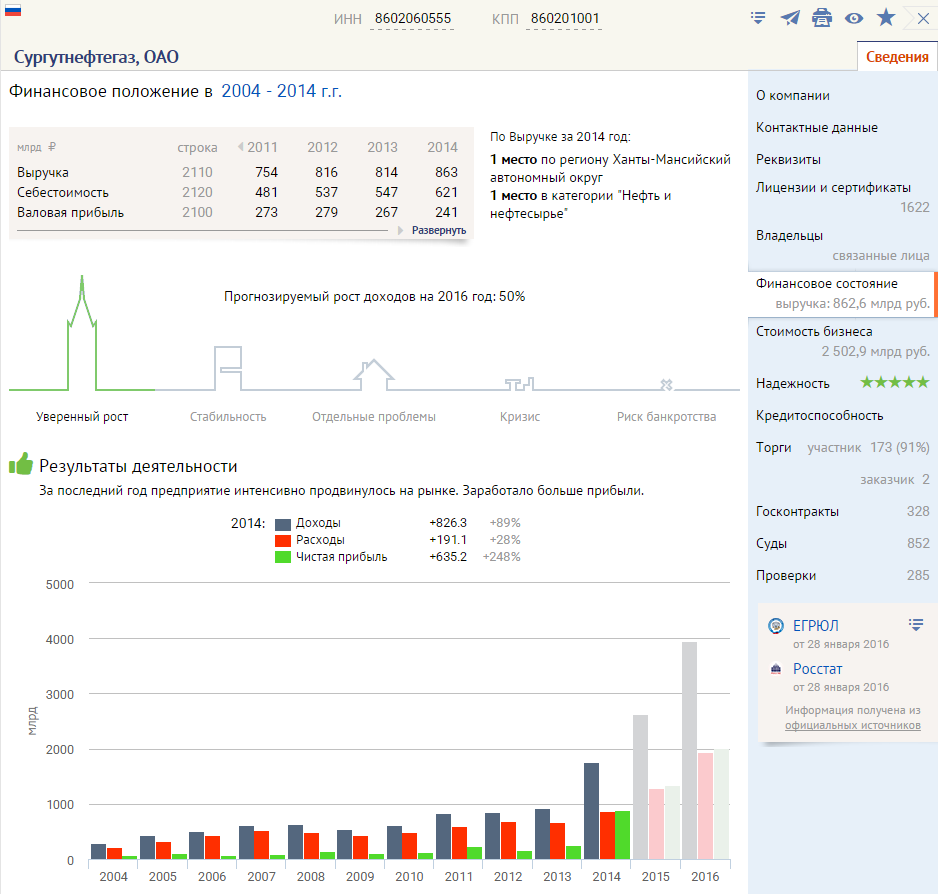This screenshot has width=938, height=894.
Task: Show earlier years with arrow before 2011
Action: point(240,147)
